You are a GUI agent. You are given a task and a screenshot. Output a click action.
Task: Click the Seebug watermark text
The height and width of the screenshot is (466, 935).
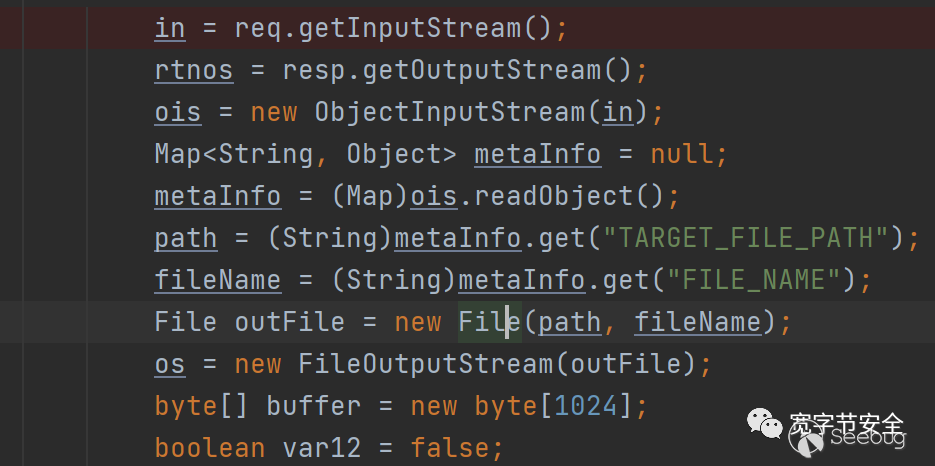tap(866, 437)
